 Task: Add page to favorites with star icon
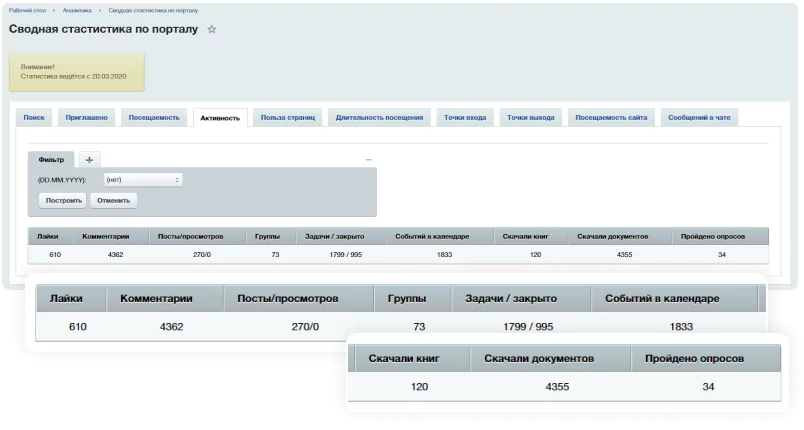[211, 30]
